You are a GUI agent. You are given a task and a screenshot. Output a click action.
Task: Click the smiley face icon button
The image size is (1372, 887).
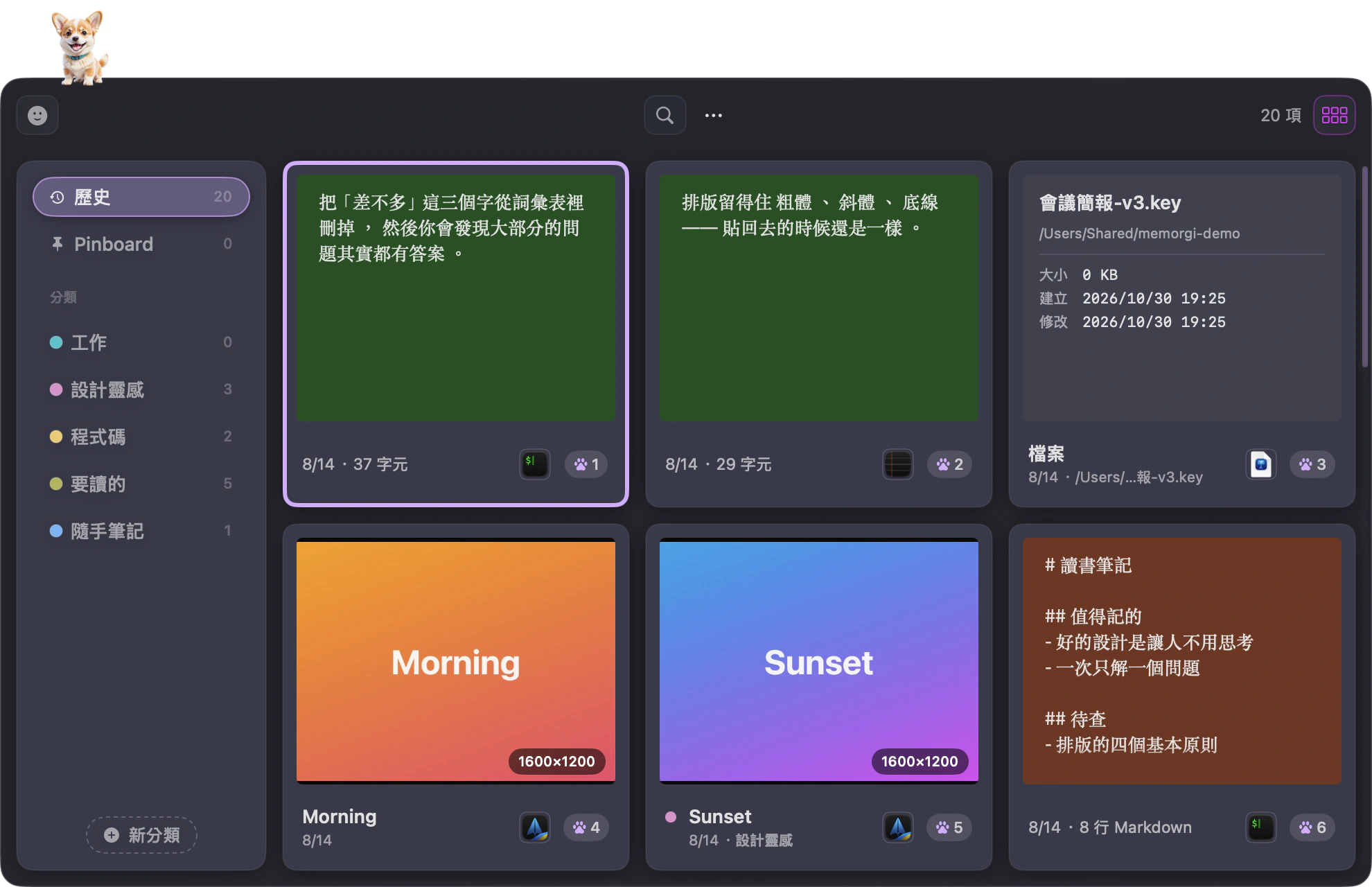(x=37, y=115)
